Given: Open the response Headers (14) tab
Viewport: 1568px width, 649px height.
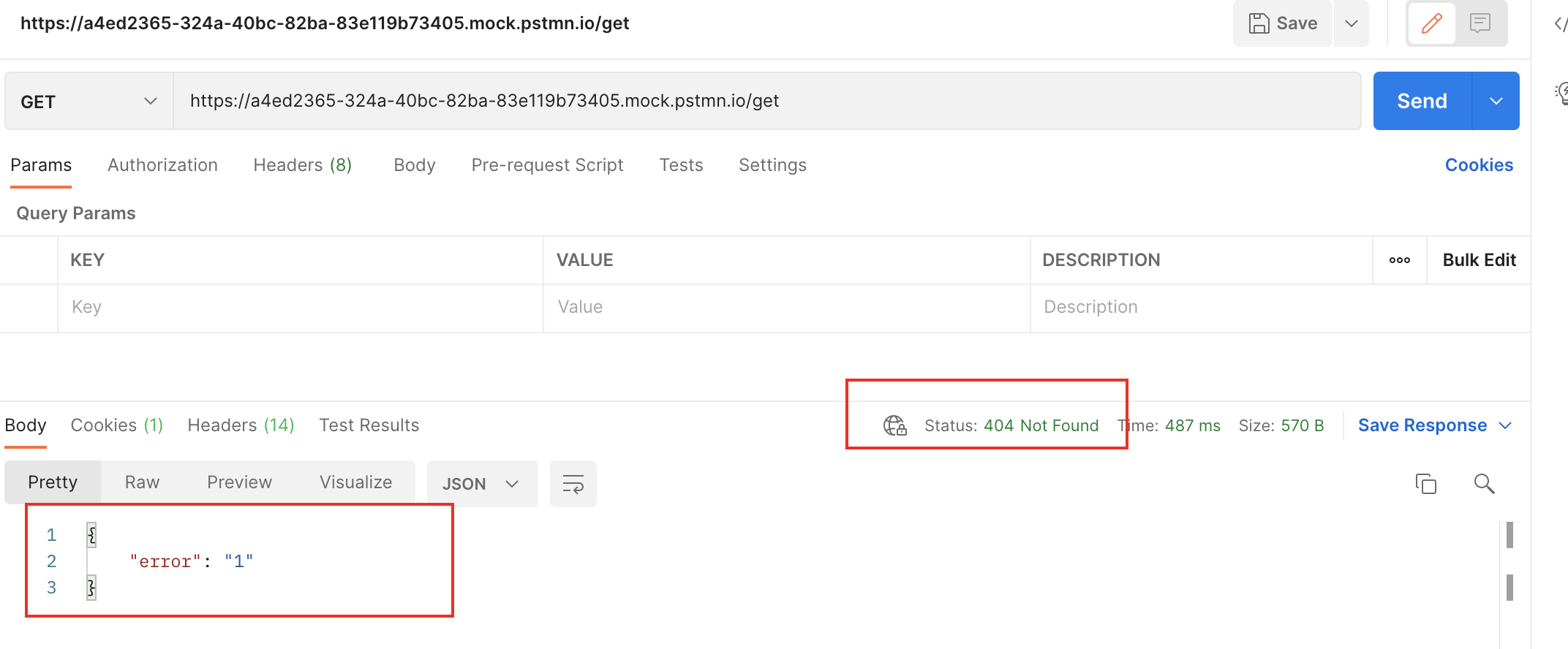Looking at the screenshot, I should coord(241,425).
